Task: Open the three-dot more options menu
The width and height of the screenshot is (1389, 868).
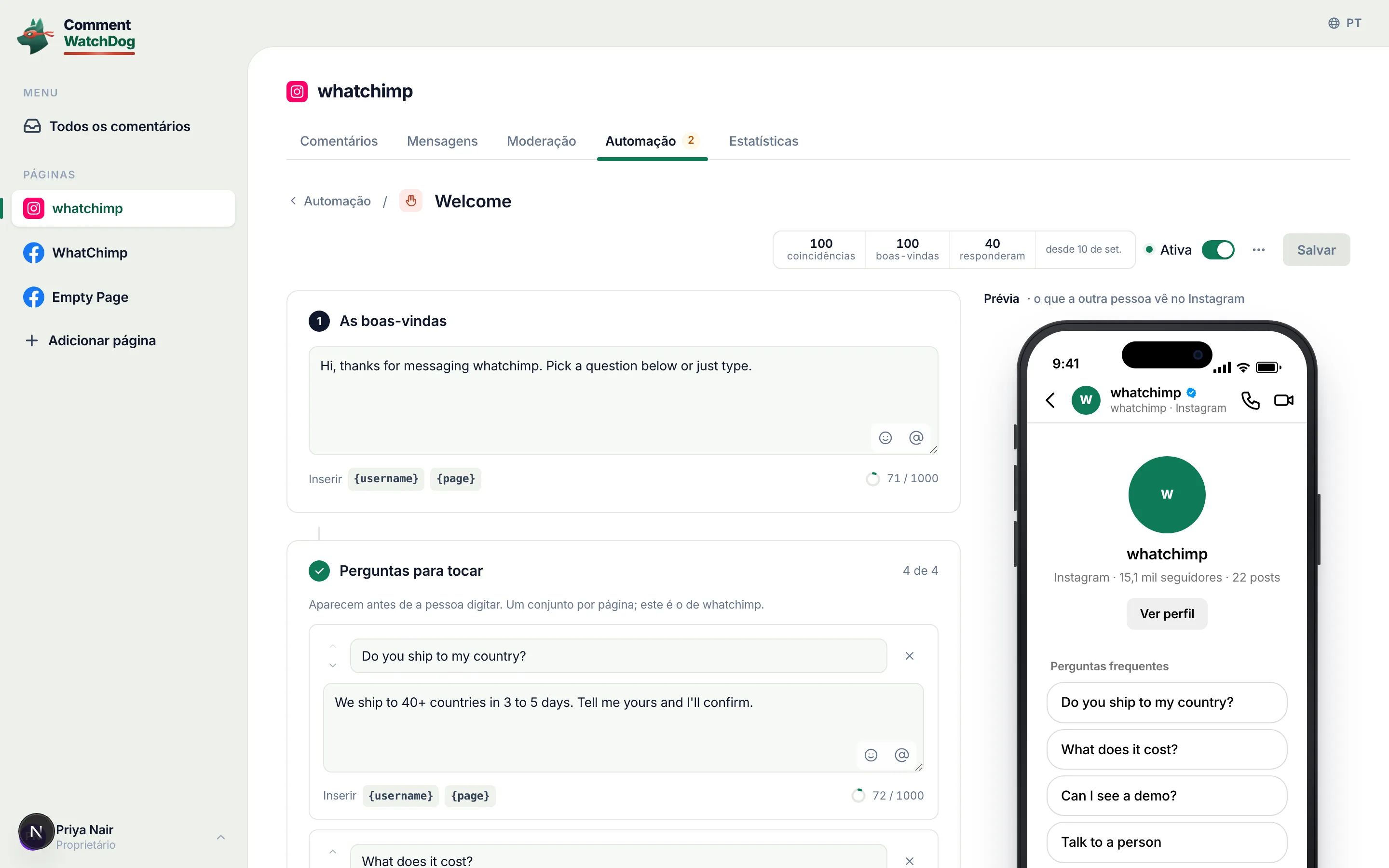Action: point(1259,250)
